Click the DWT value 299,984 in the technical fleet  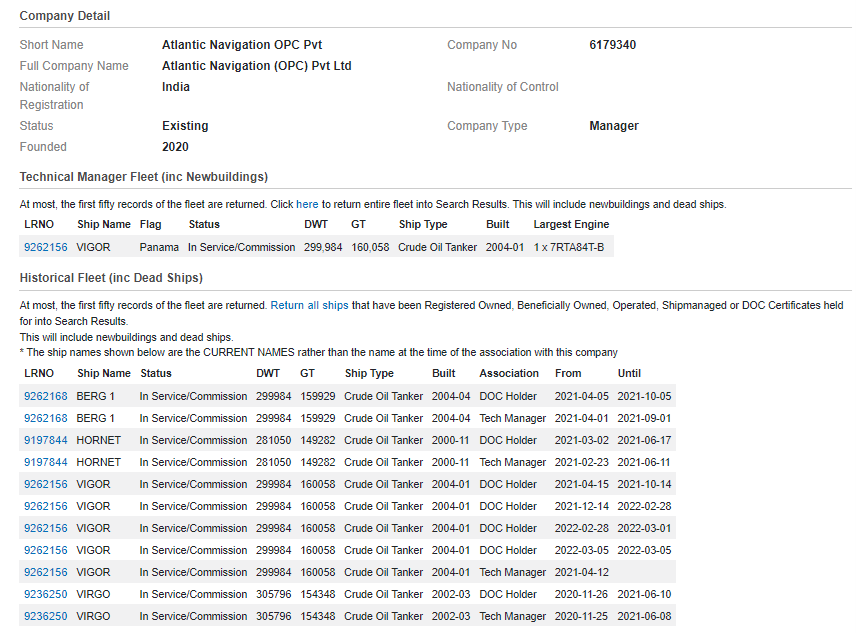323,247
